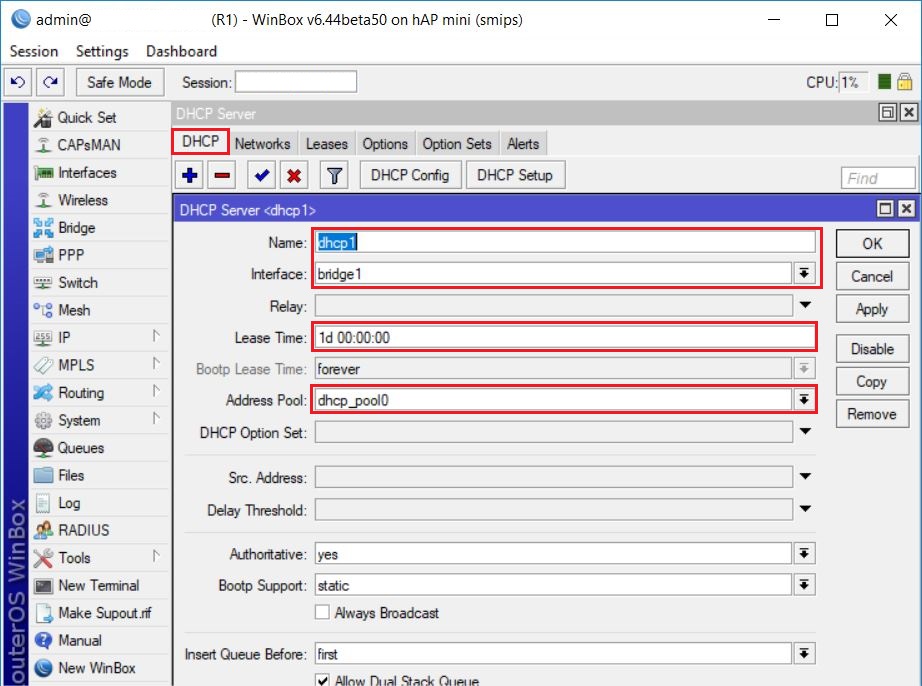Expand the Routing submenu

click(155, 391)
